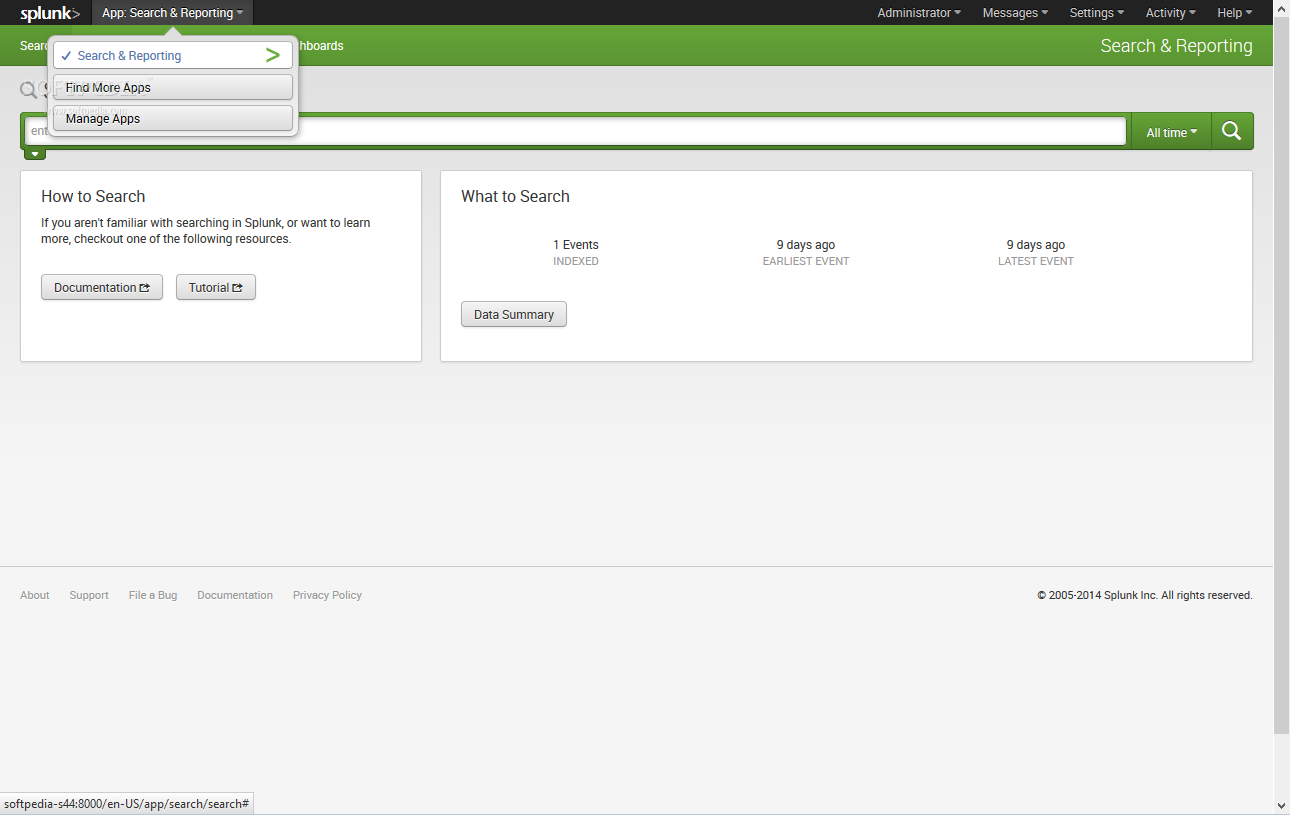Click the Data Summary button

pyautogui.click(x=514, y=314)
